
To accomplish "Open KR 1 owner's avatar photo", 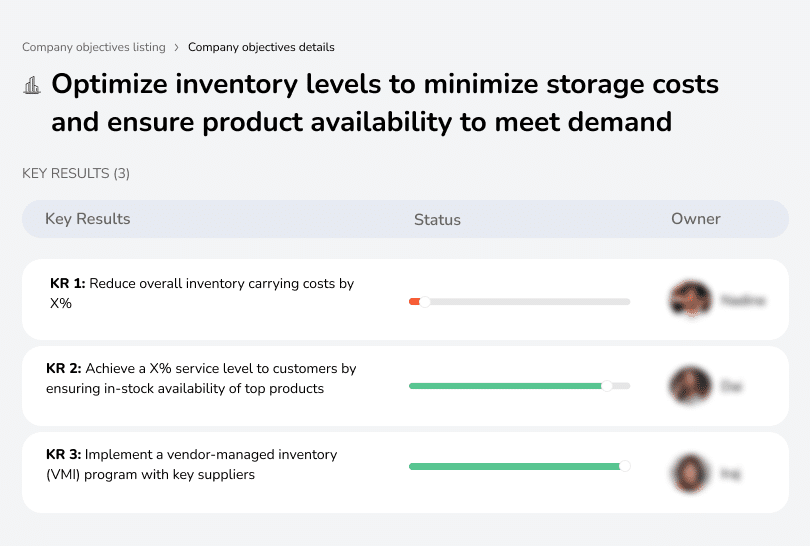I will pyautogui.click(x=690, y=299).
